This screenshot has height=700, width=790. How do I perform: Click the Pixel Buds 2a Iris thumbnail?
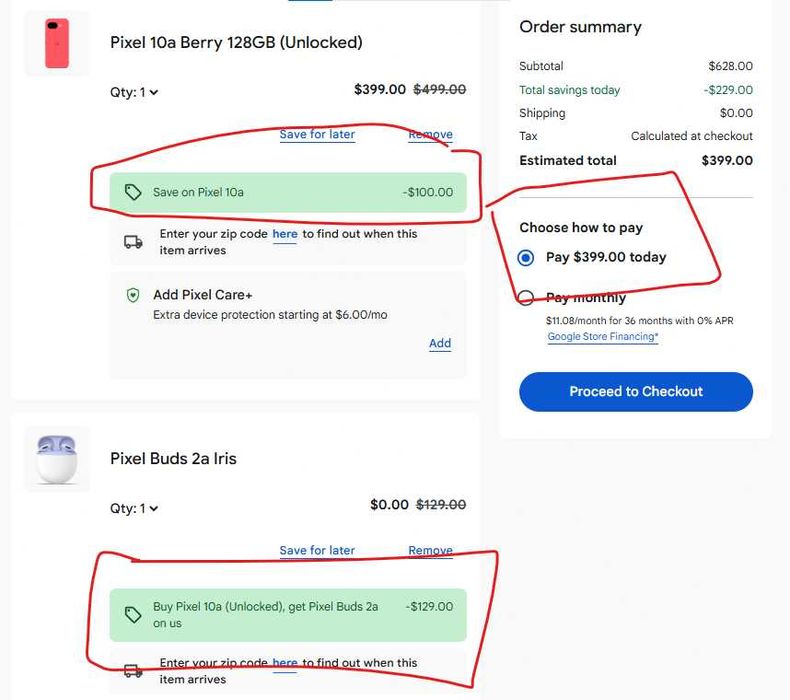pyautogui.click(x=57, y=459)
